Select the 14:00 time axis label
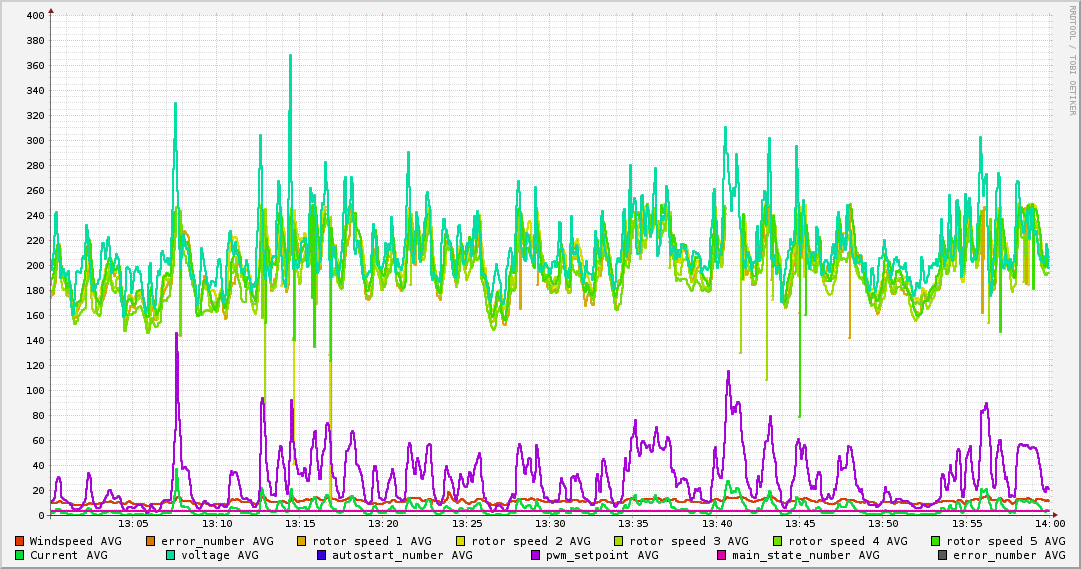Viewport: 1081px width, 569px height. click(1049, 523)
